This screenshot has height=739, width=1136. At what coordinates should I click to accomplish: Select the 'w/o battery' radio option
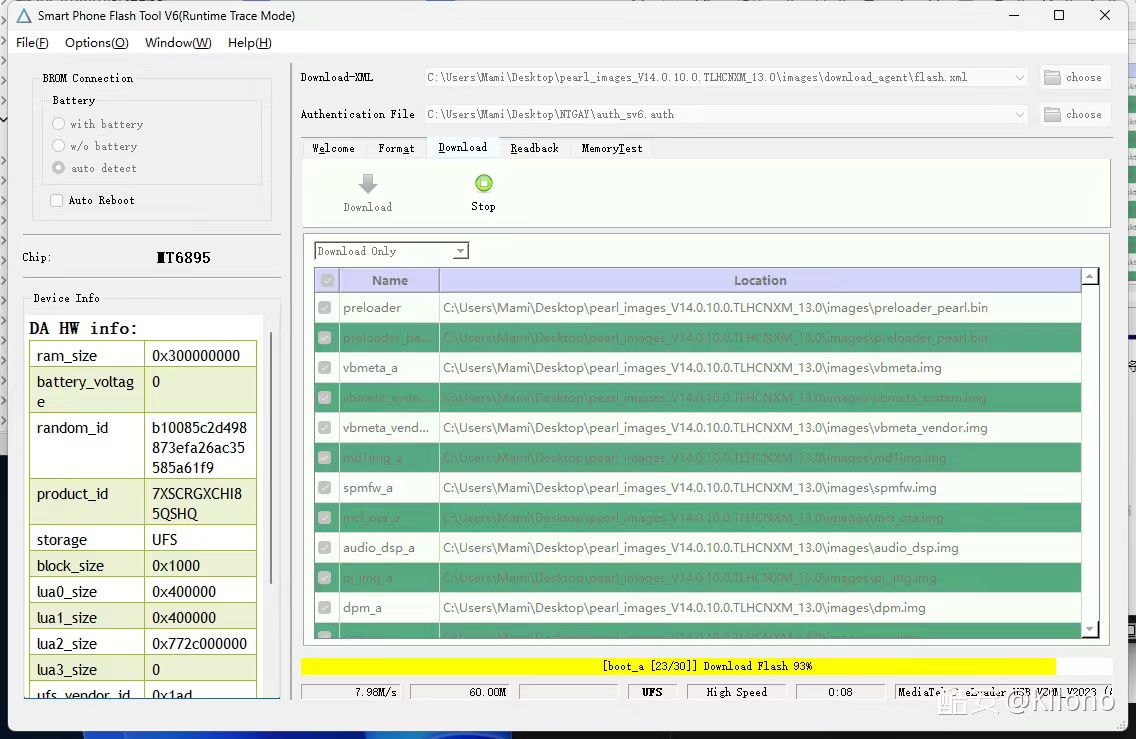tap(59, 146)
